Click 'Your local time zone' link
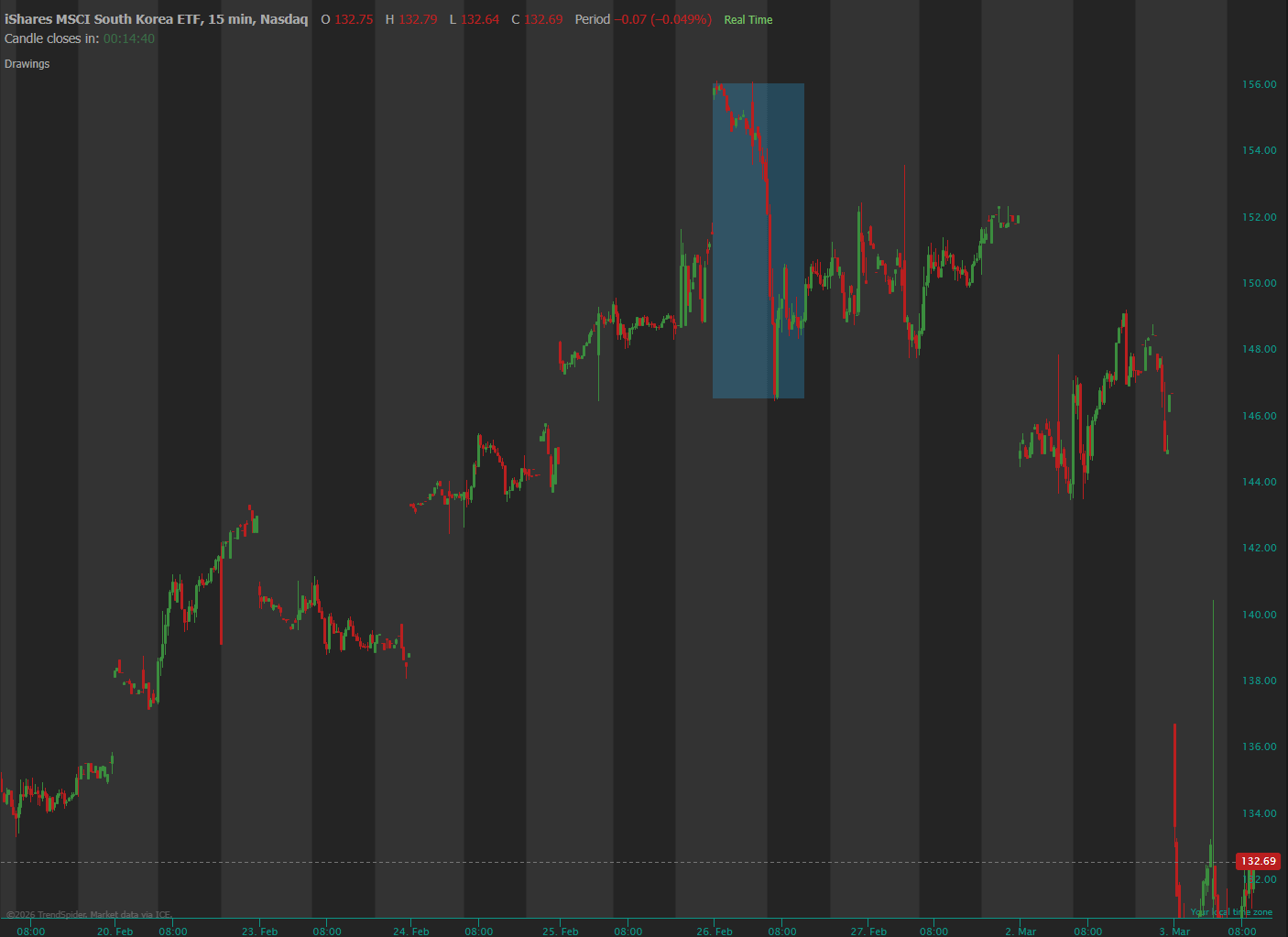1288x937 pixels. (1231, 912)
